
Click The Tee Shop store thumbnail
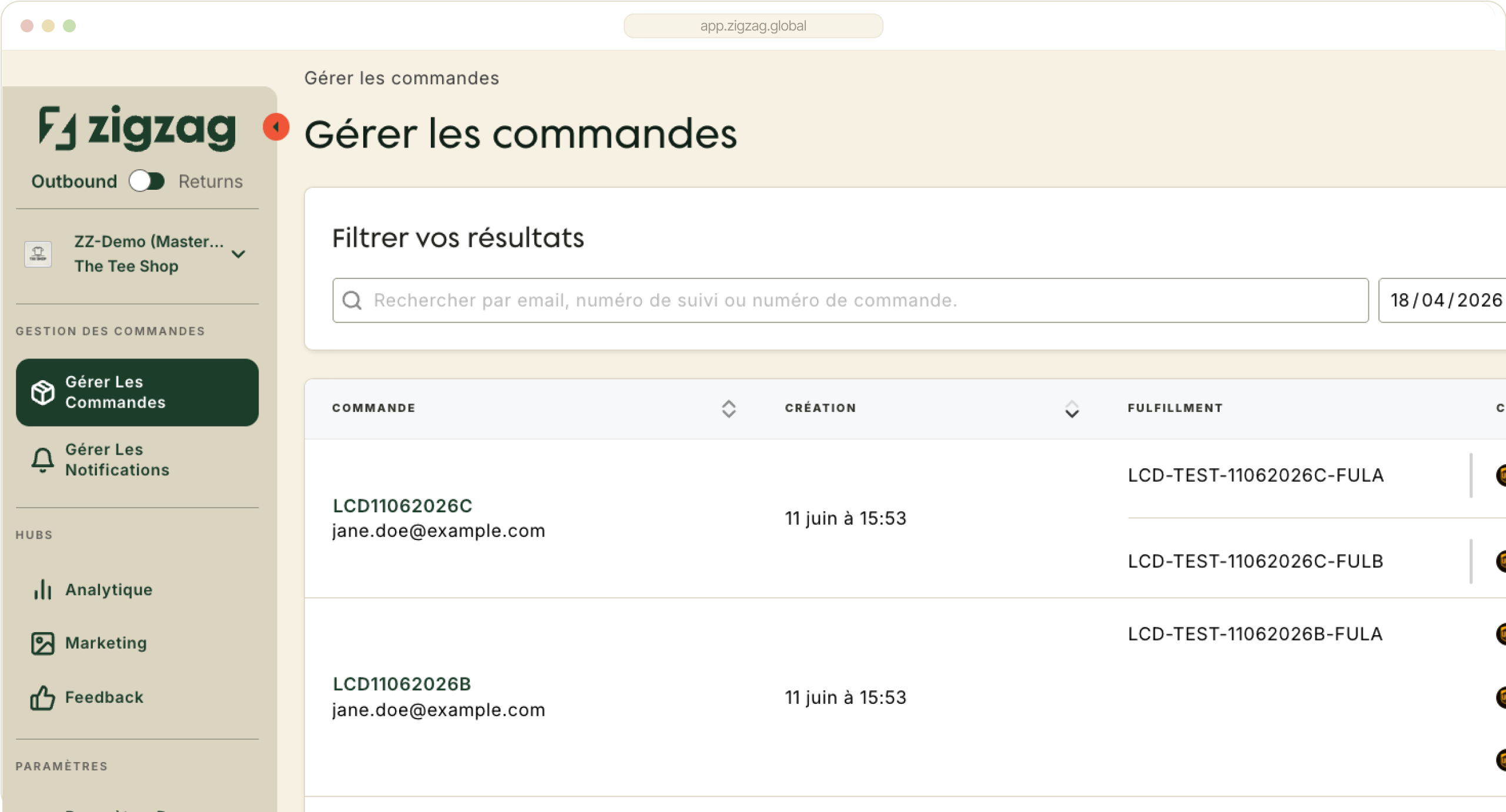pos(38,254)
